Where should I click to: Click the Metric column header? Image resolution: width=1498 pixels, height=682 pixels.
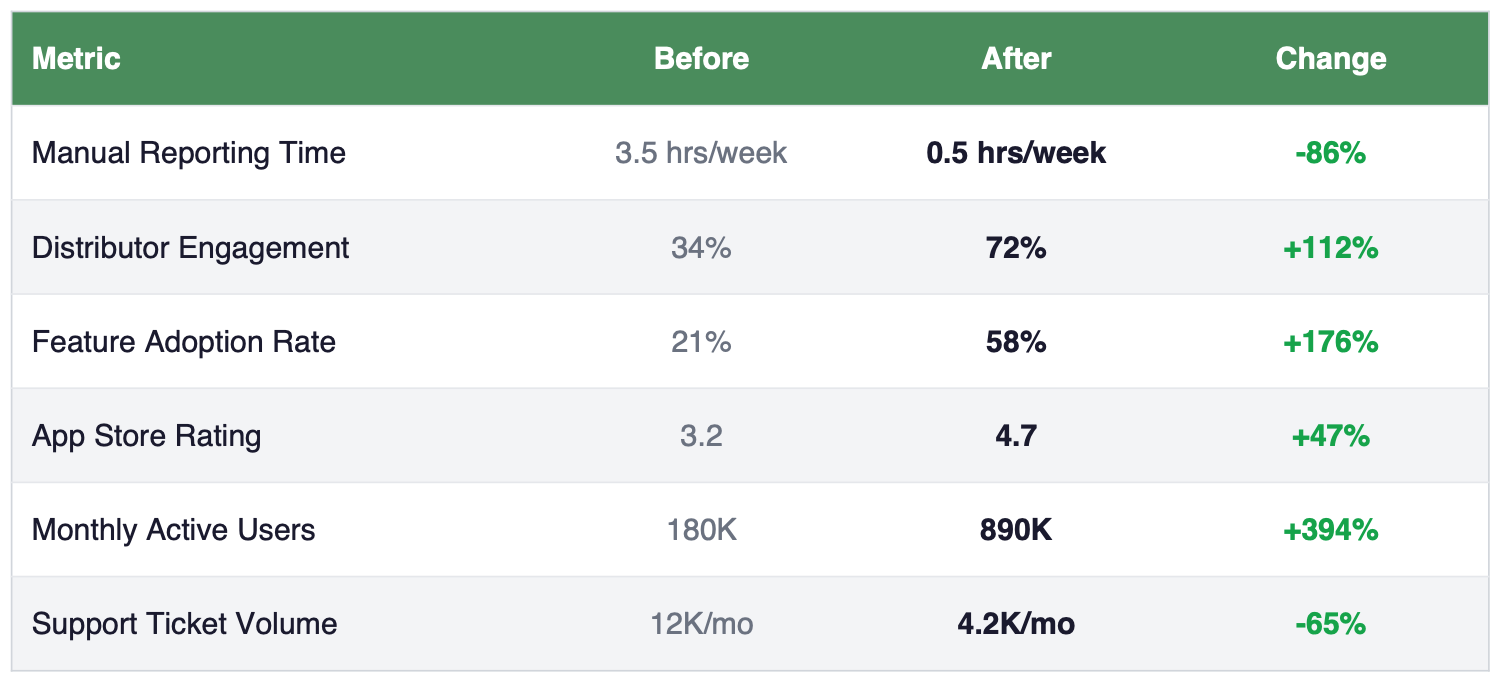click(x=76, y=59)
